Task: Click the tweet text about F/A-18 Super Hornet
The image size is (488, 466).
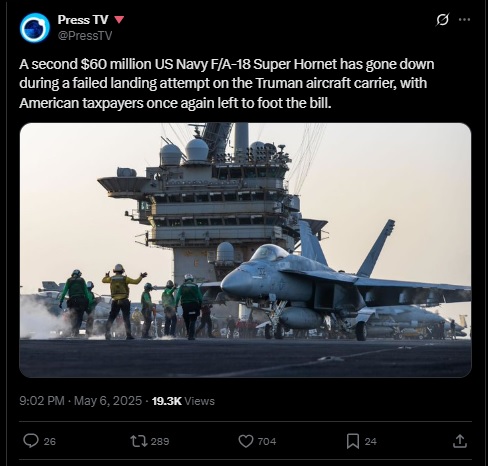Action: coord(227,83)
